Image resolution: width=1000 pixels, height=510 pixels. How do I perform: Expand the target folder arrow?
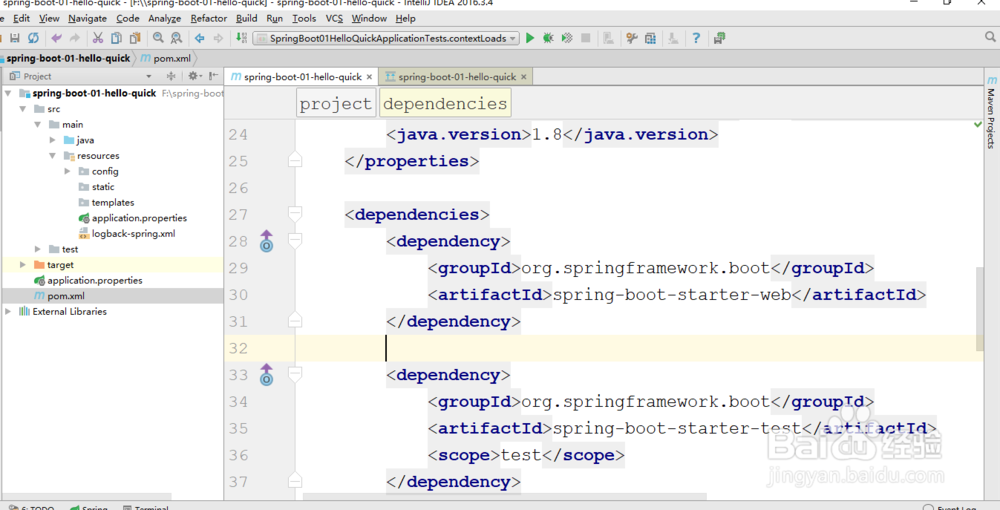[23, 265]
